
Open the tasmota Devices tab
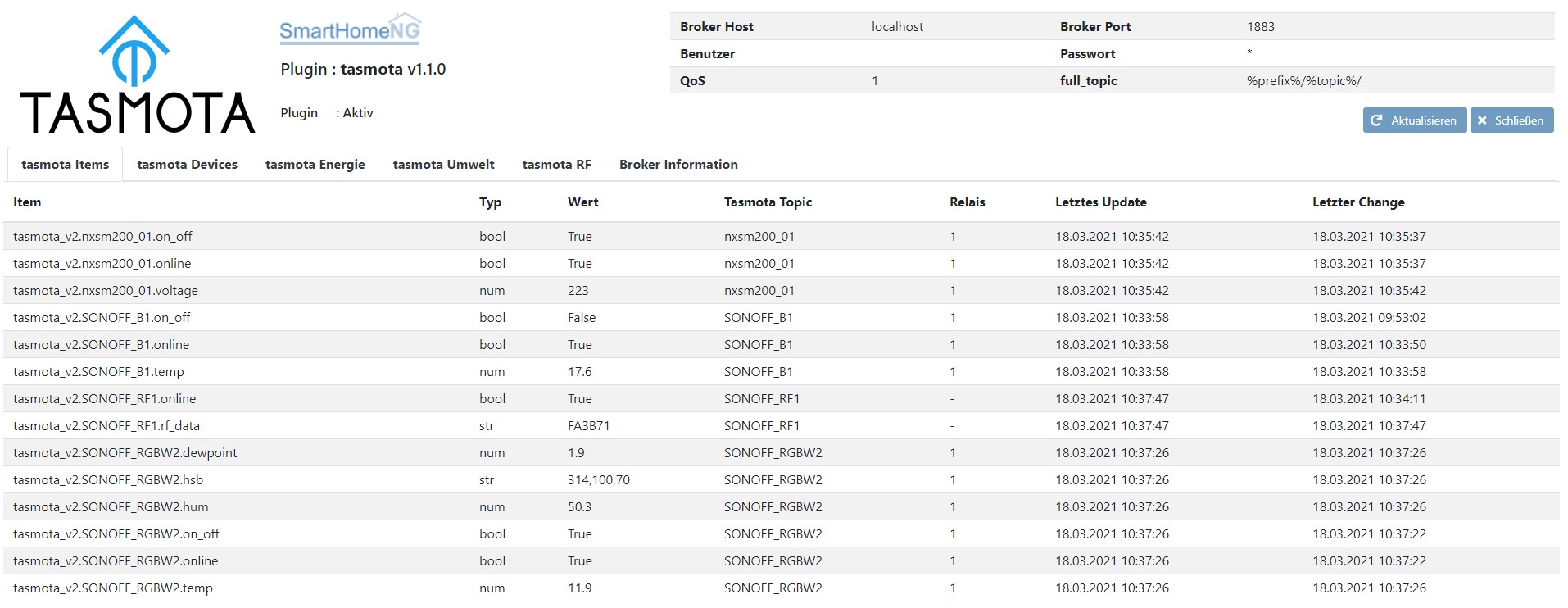(x=188, y=165)
